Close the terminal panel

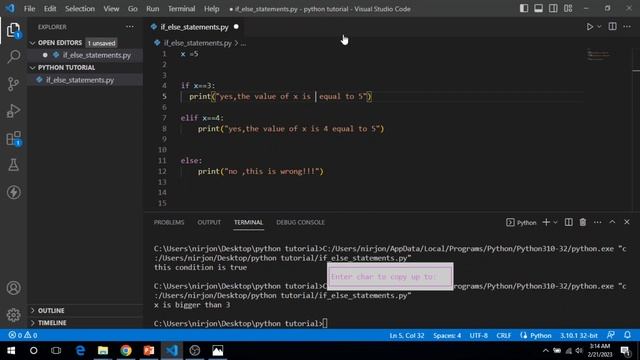click(627, 222)
